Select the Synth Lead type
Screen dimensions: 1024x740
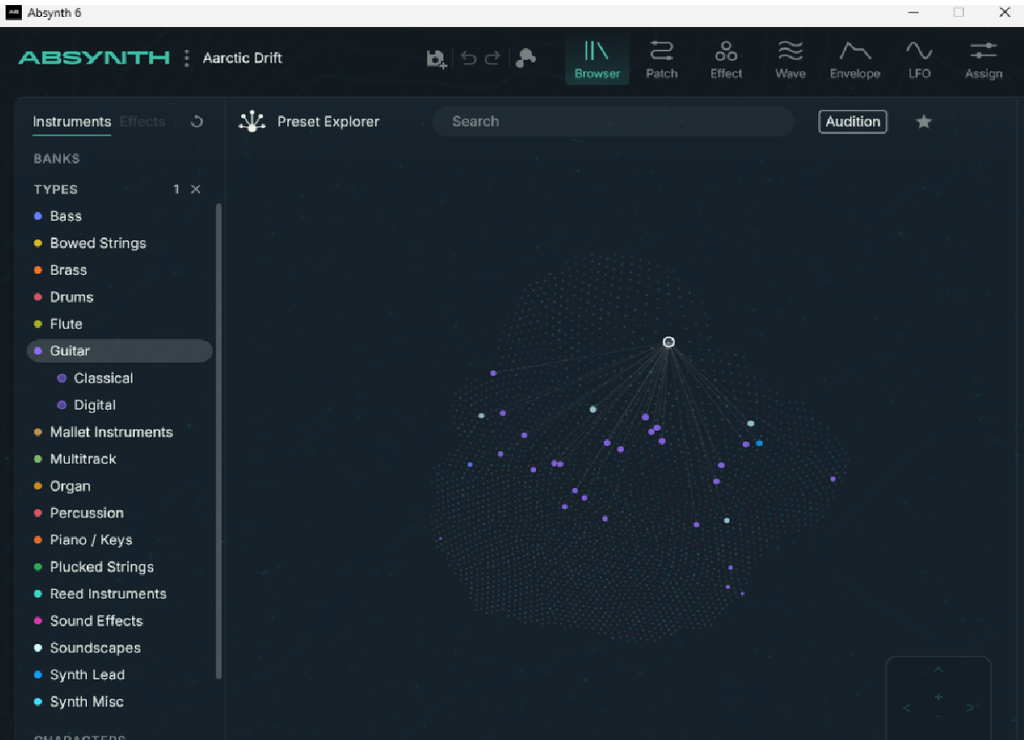coord(120,675)
